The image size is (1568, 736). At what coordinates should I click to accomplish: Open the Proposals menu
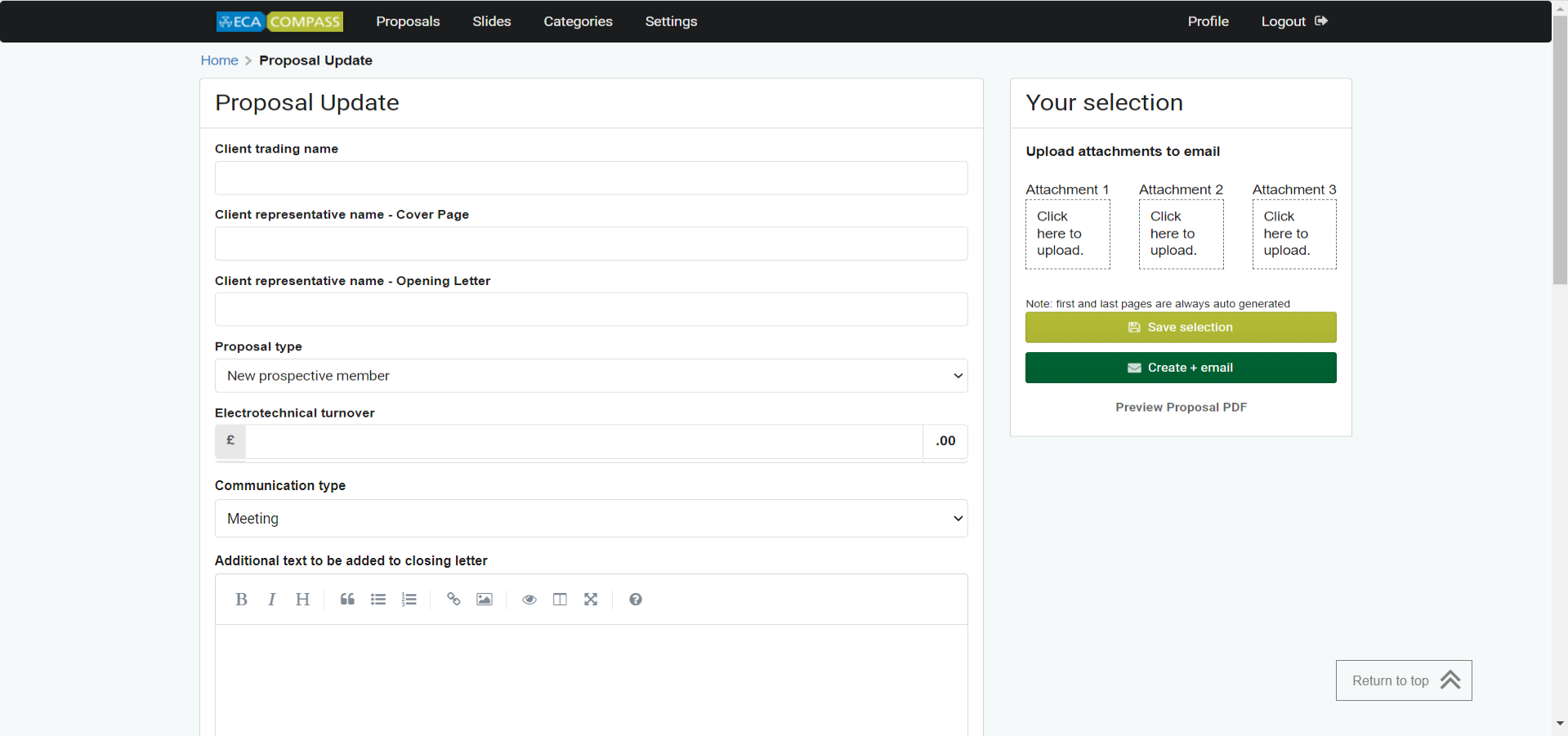408,21
